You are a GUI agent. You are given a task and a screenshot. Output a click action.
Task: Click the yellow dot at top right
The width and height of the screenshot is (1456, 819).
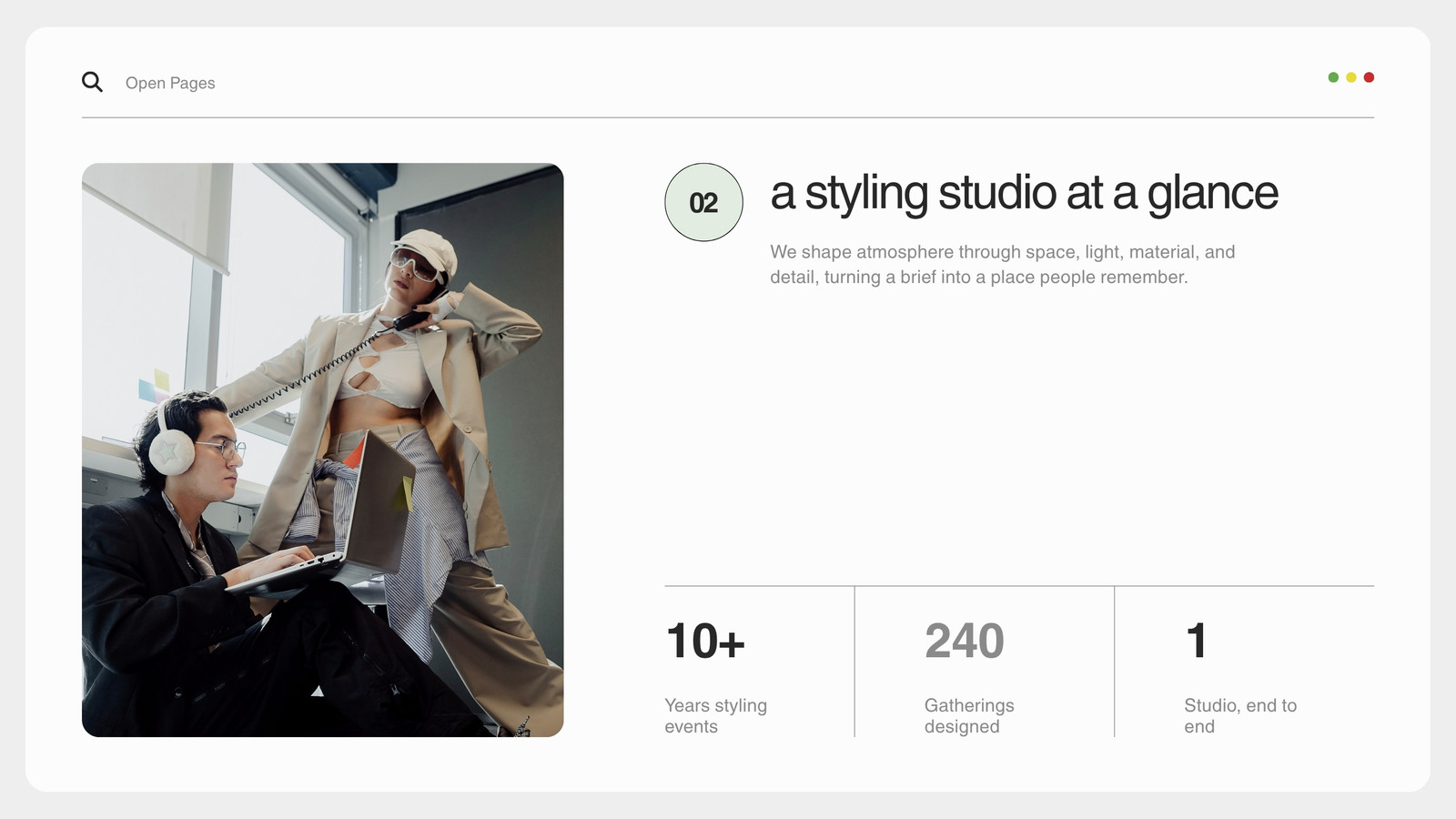click(x=1351, y=77)
